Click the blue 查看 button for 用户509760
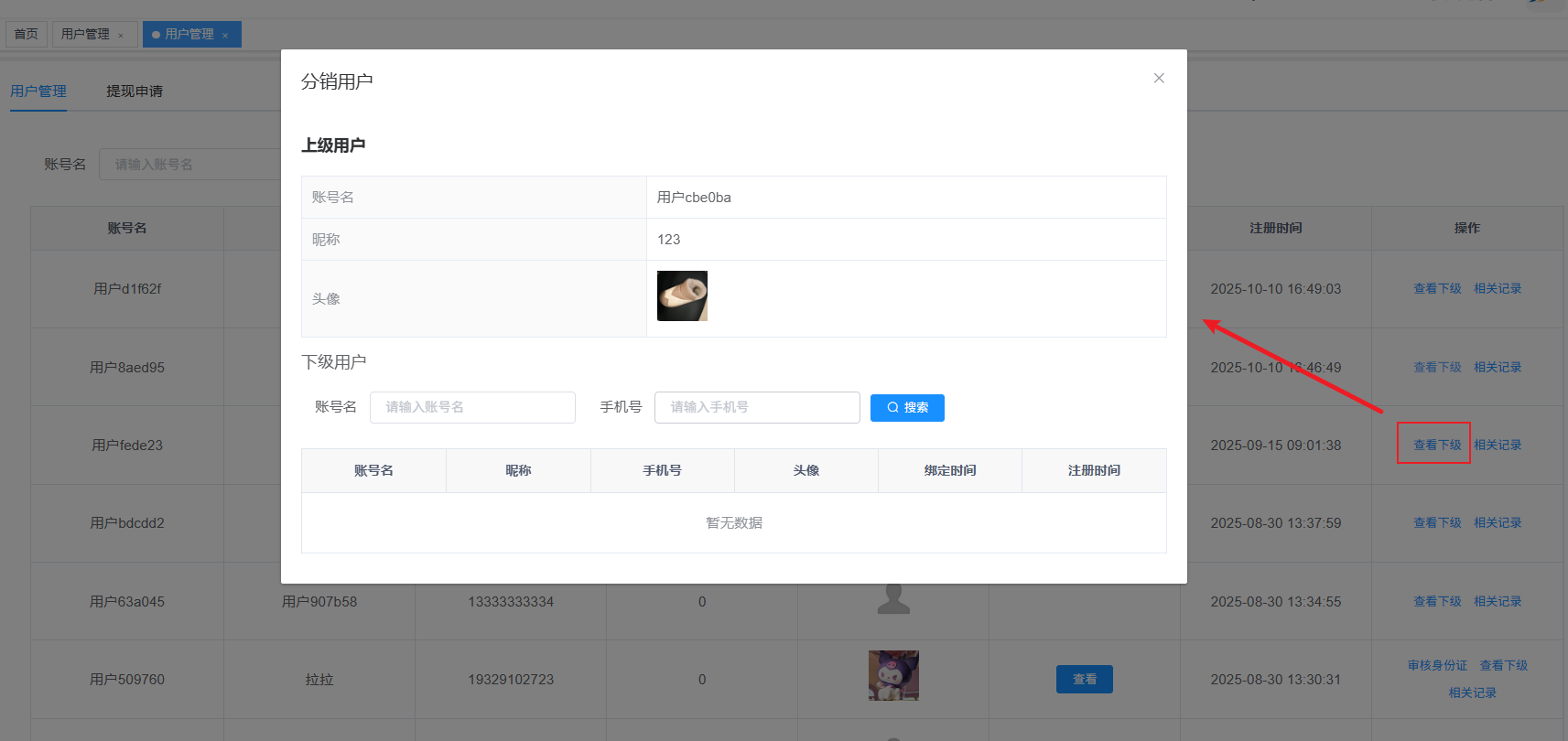Image resolution: width=1568 pixels, height=741 pixels. click(x=1084, y=680)
